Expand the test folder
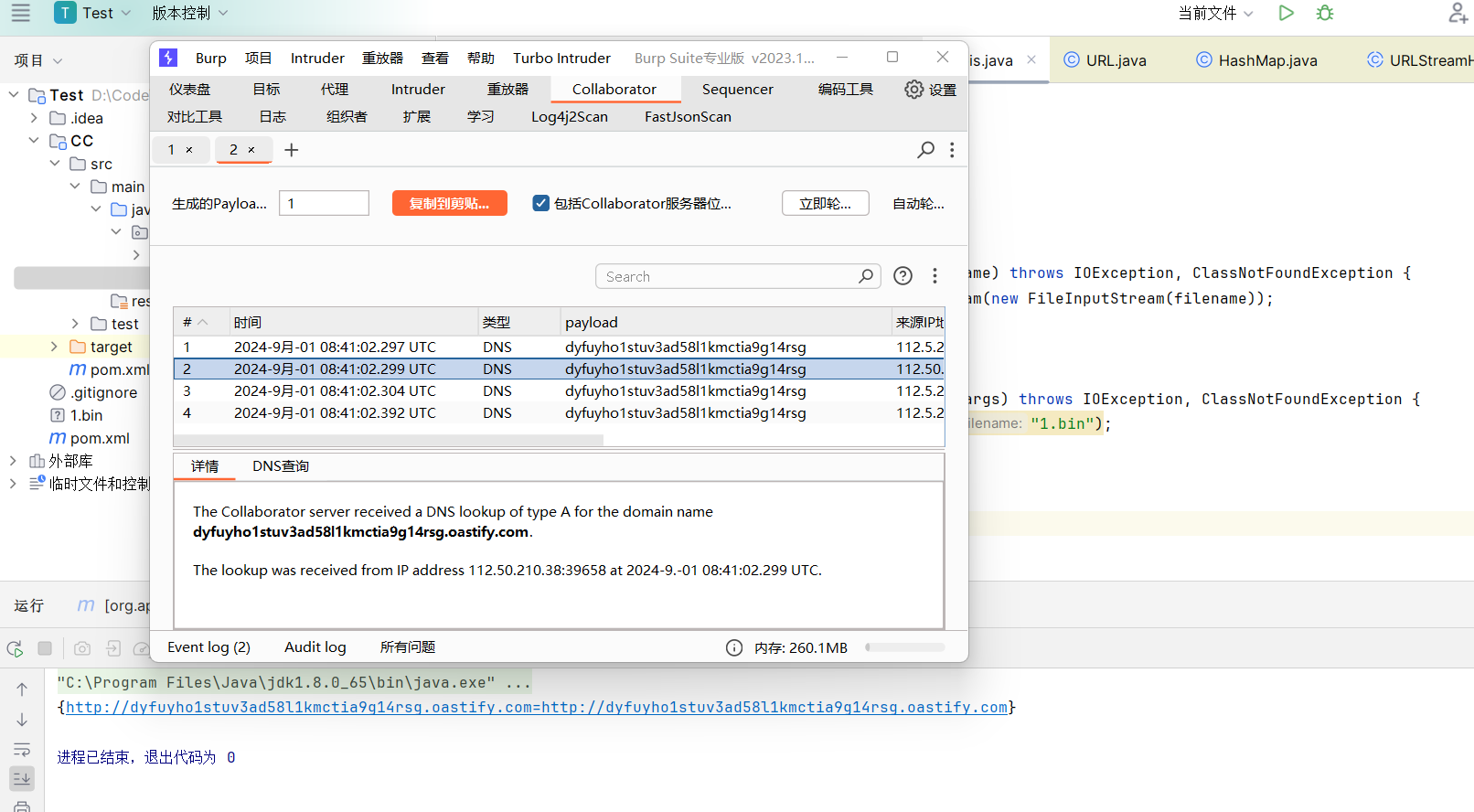The width and height of the screenshot is (1474, 812). click(x=75, y=324)
